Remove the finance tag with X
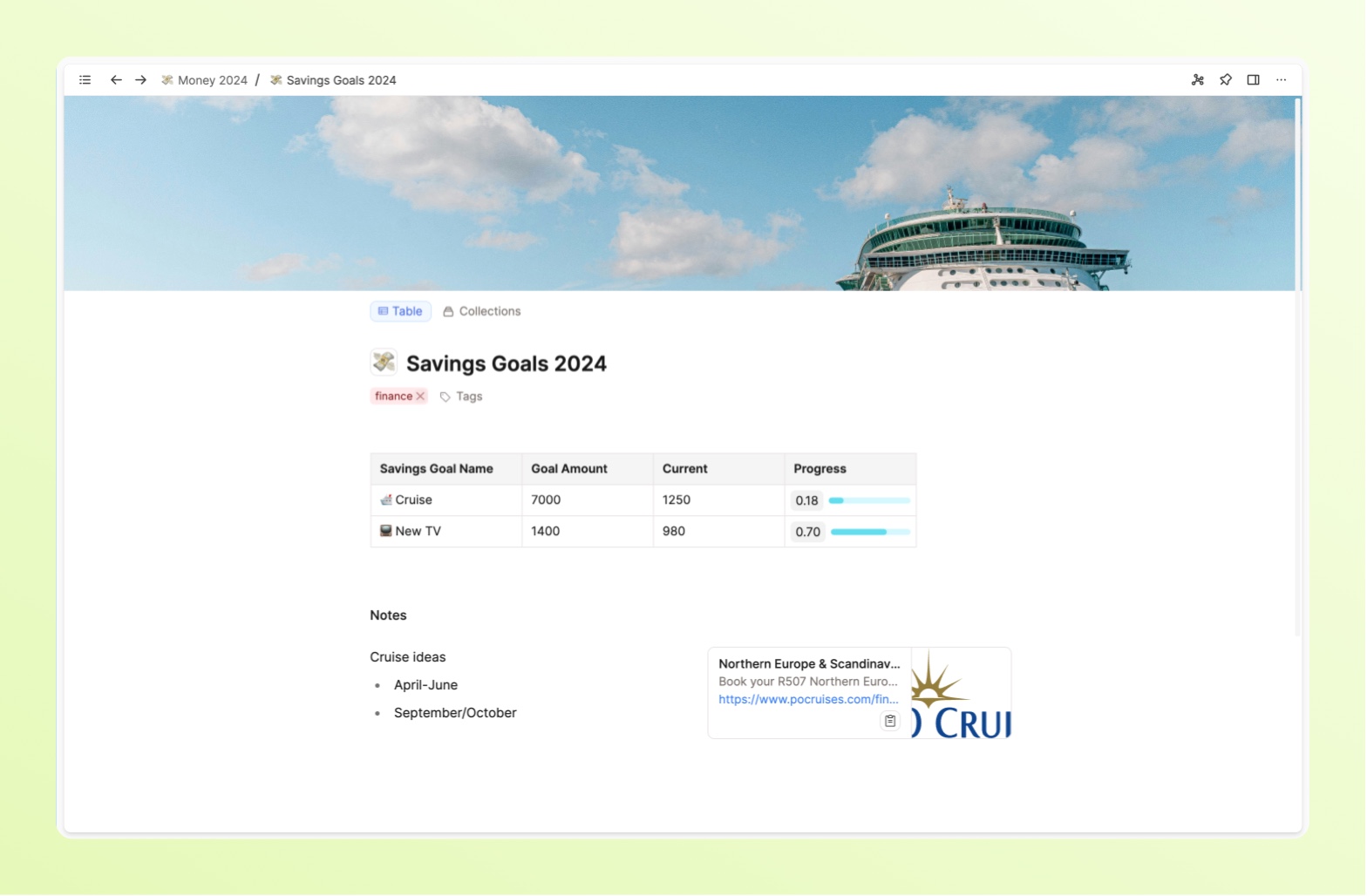The image size is (1367, 896). tap(420, 397)
